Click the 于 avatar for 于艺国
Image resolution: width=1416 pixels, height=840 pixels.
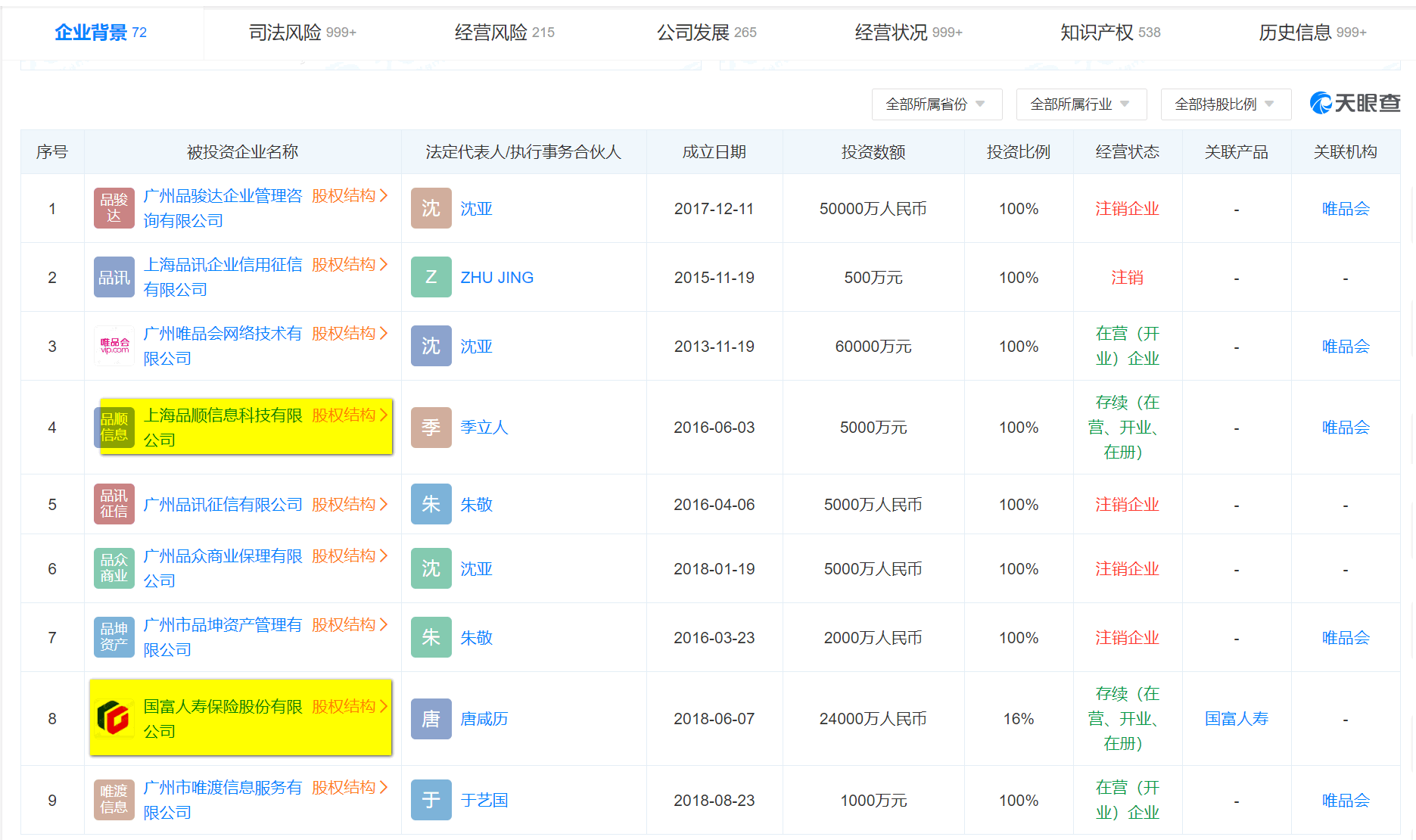[431, 800]
